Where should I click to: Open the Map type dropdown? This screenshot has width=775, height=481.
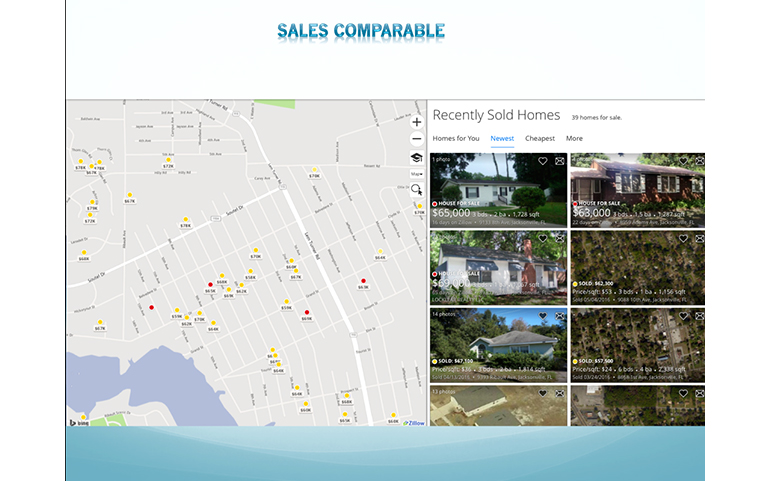[417, 174]
